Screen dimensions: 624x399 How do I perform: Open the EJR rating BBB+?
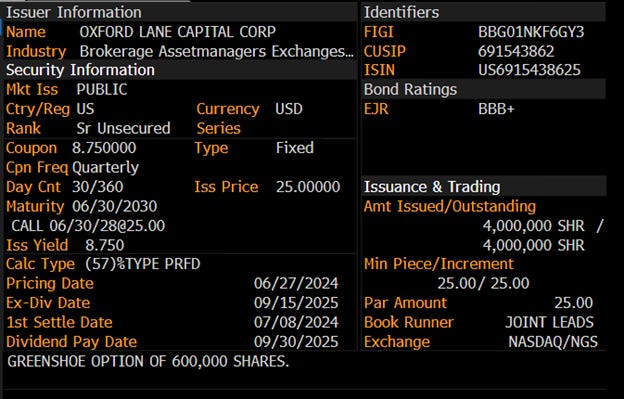(496, 109)
